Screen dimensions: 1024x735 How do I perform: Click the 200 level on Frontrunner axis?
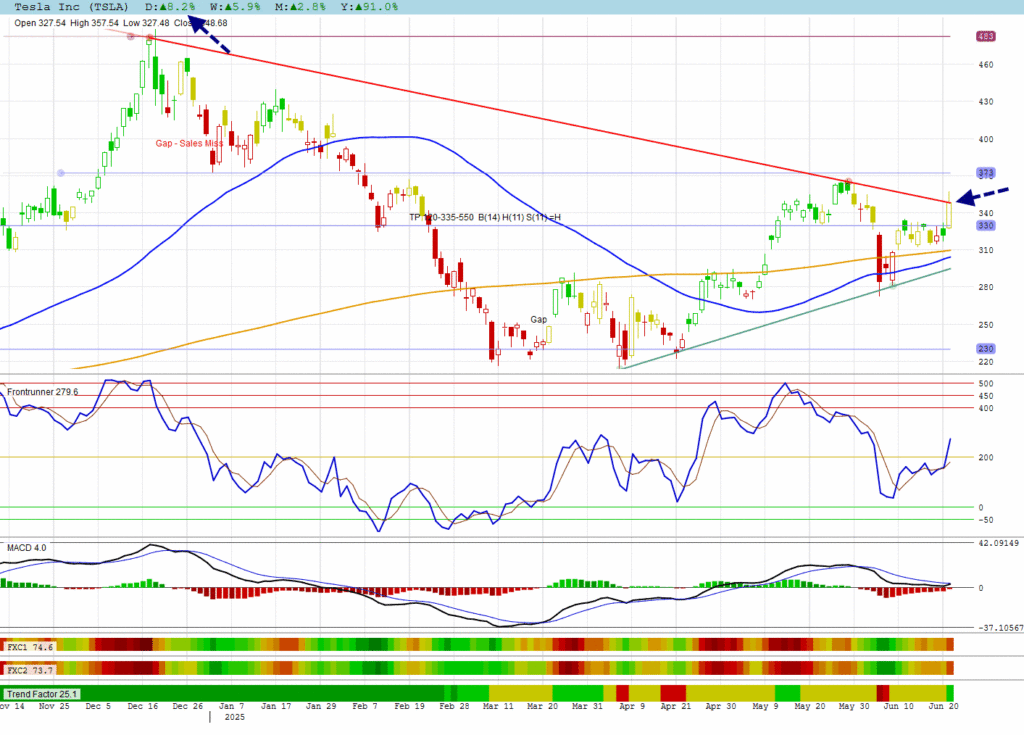pos(986,457)
